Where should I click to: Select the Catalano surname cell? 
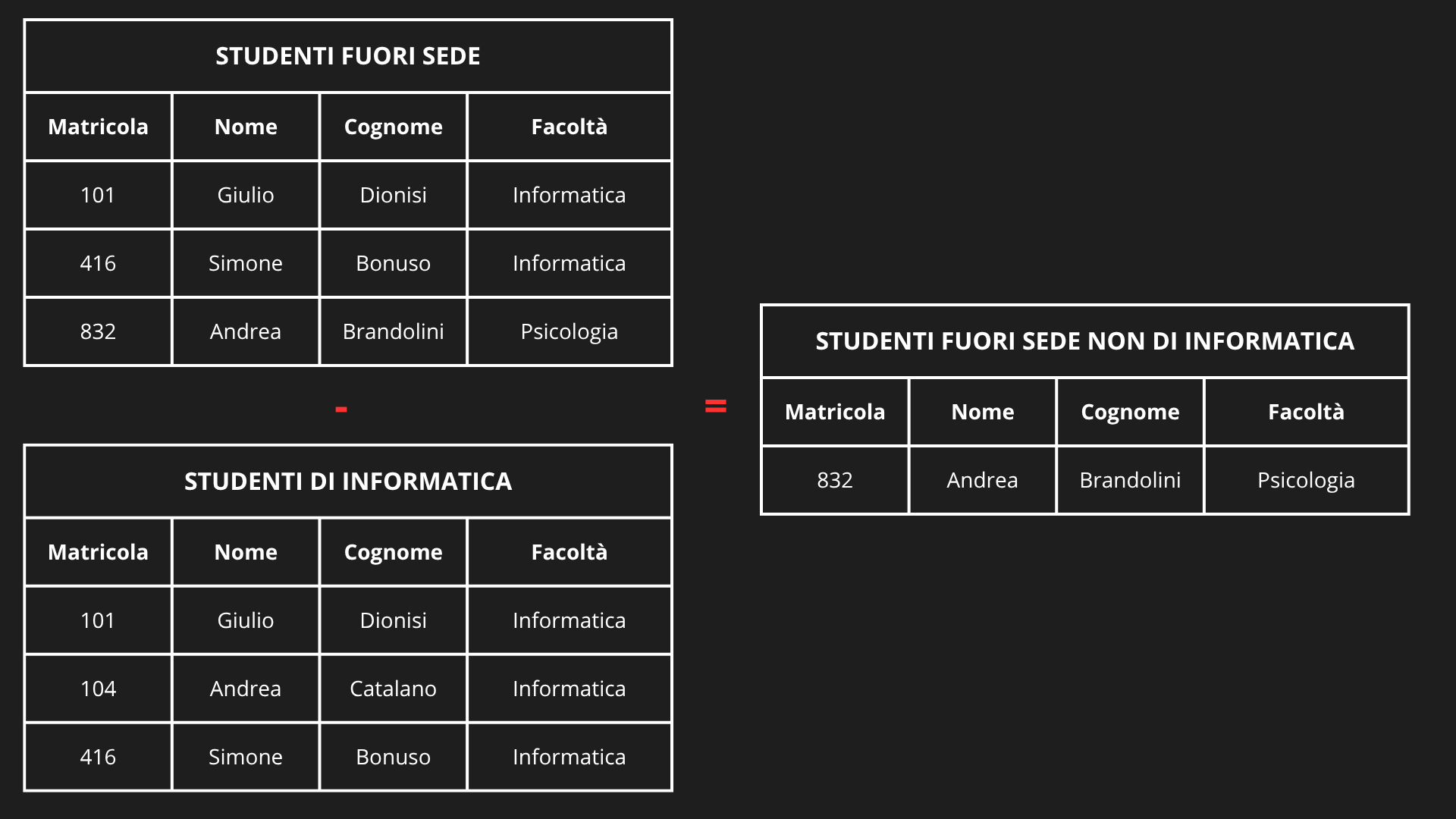pyautogui.click(x=393, y=689)
